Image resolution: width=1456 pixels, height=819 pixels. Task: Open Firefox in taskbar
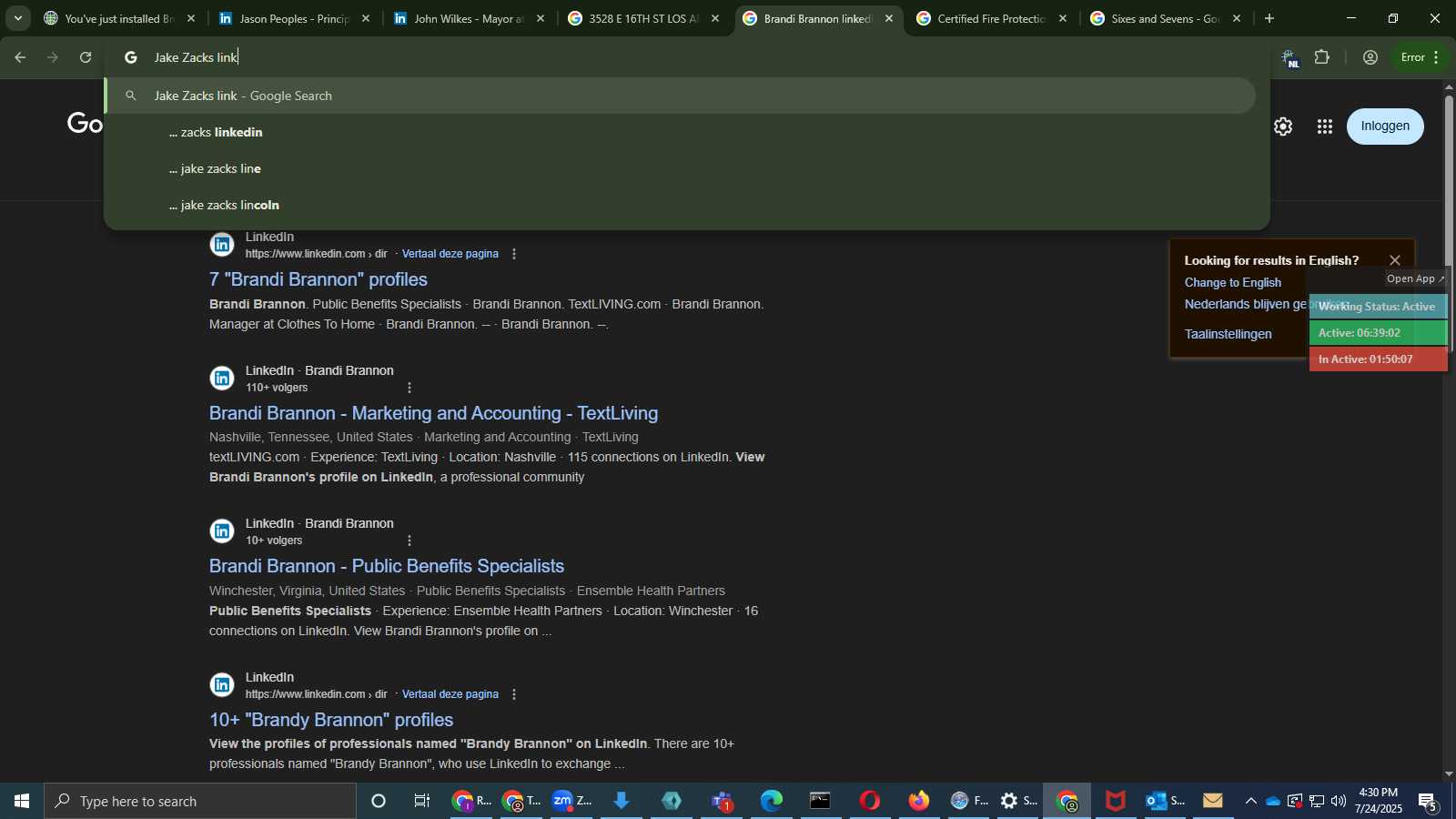[x=919, y=801]
